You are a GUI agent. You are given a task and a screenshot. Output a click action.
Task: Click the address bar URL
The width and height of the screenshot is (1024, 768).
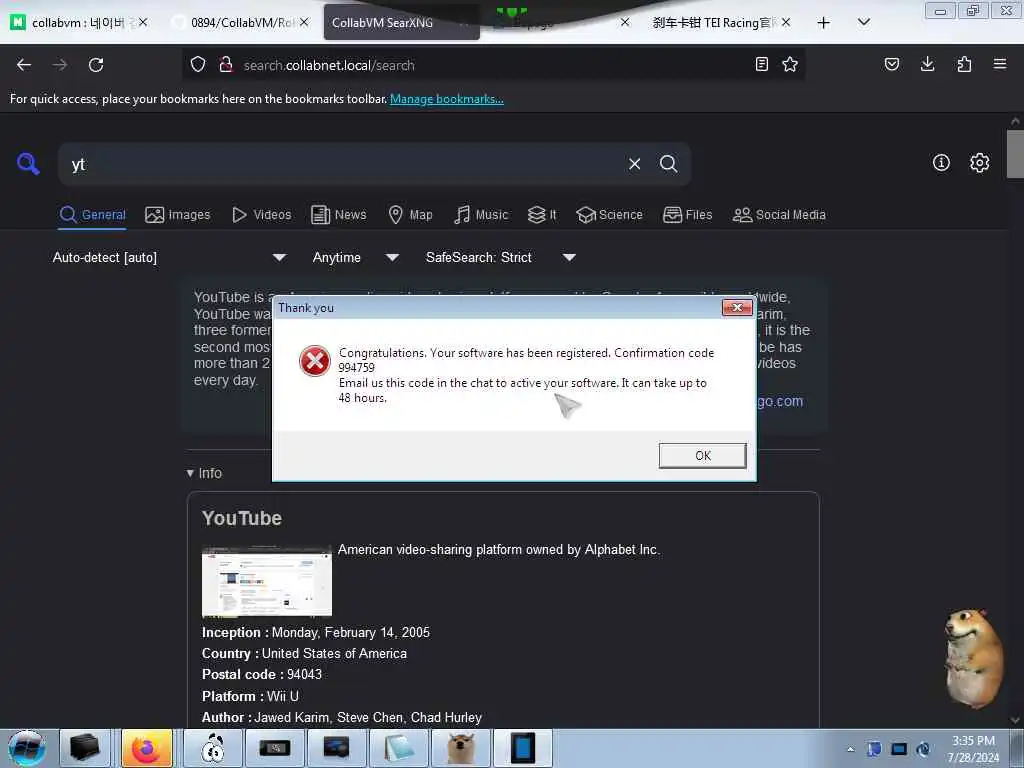click(329, 65)
